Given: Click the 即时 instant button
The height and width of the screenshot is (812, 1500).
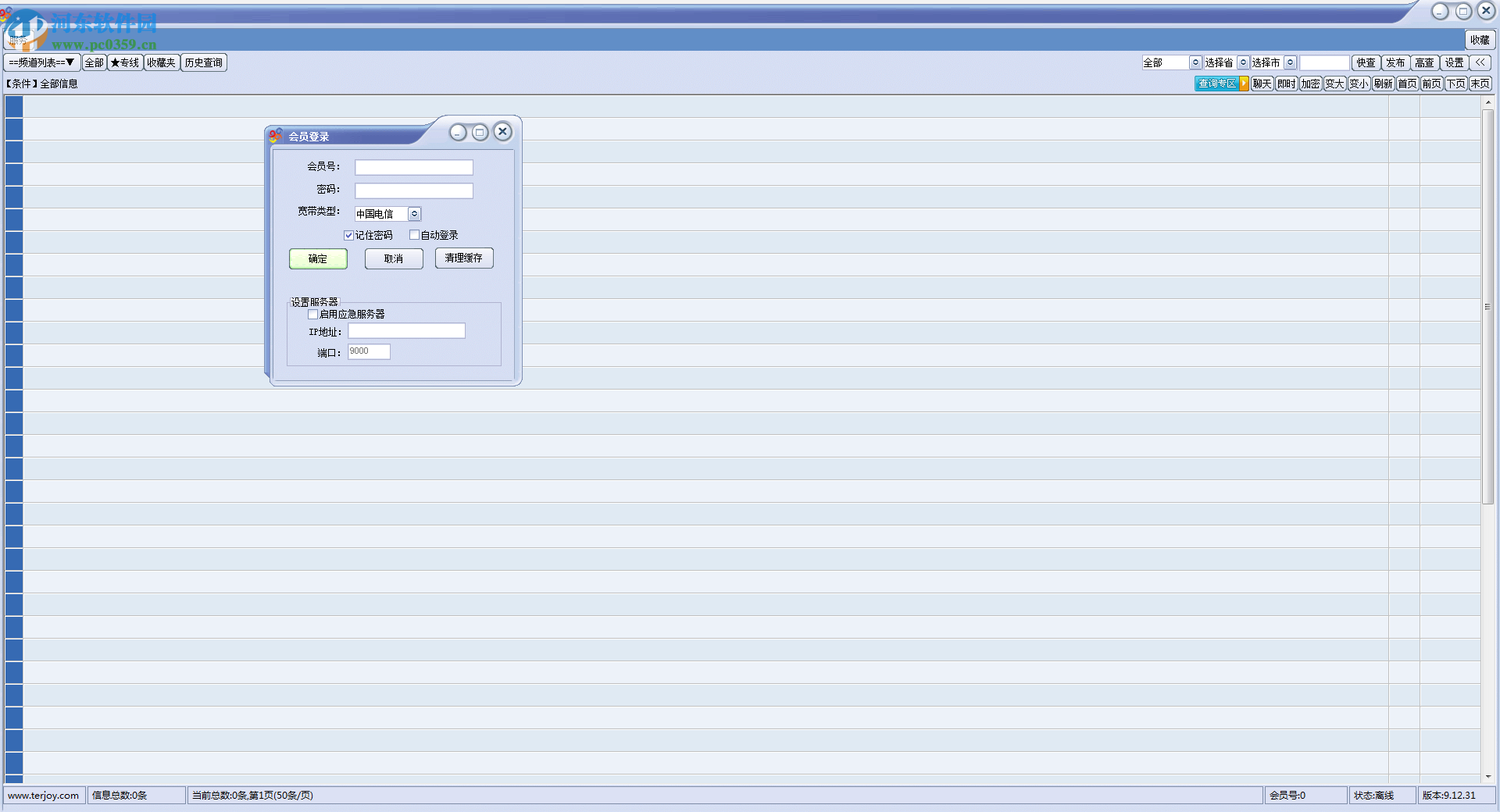Looking at the screenshot, I should click(x=1287, y=84).
